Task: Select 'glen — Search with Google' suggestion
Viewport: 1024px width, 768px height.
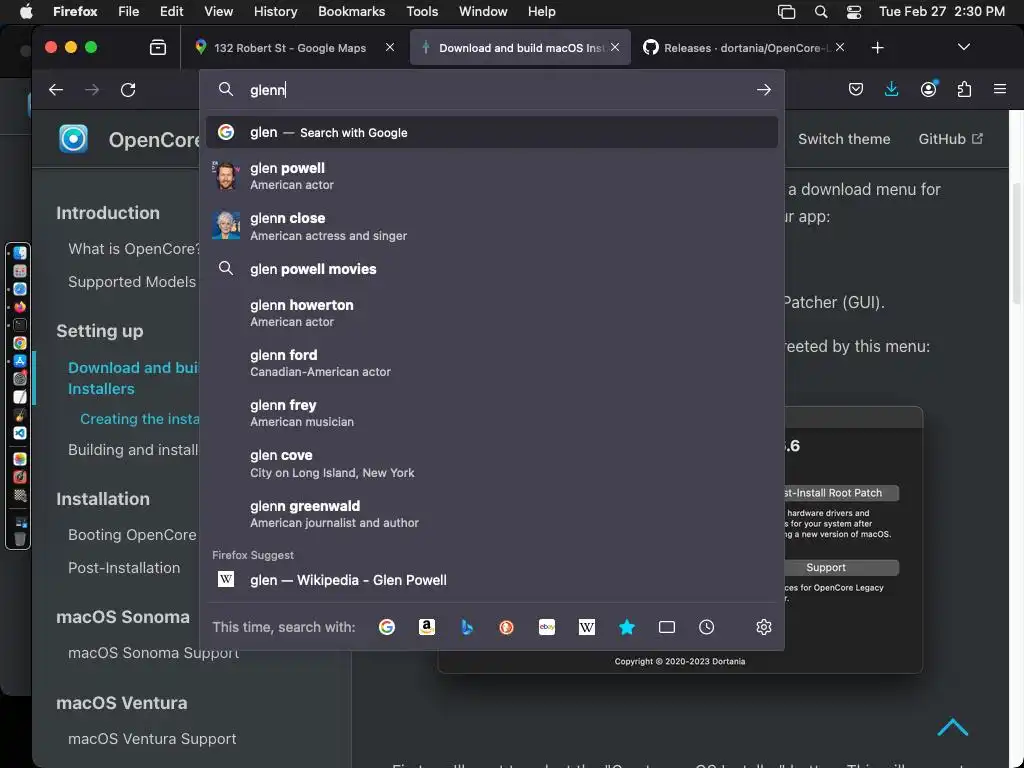Action: 492,132
